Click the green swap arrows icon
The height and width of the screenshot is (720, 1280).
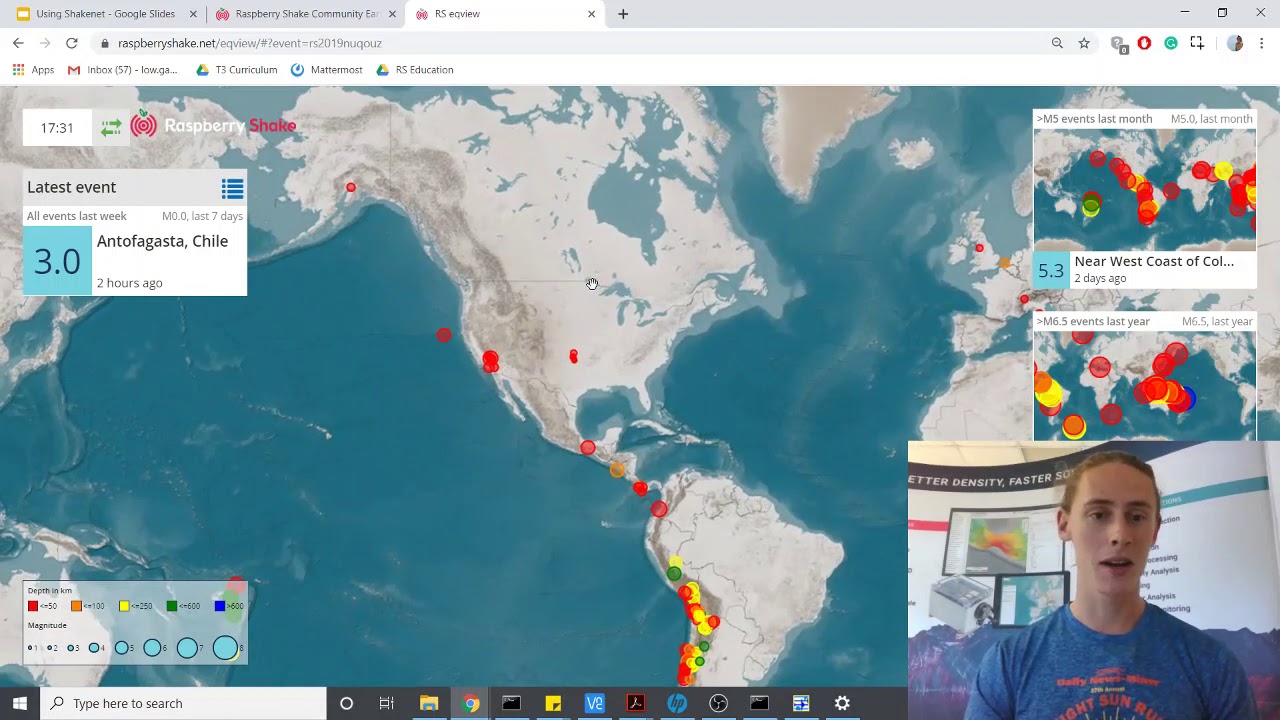tap(111, 127)
